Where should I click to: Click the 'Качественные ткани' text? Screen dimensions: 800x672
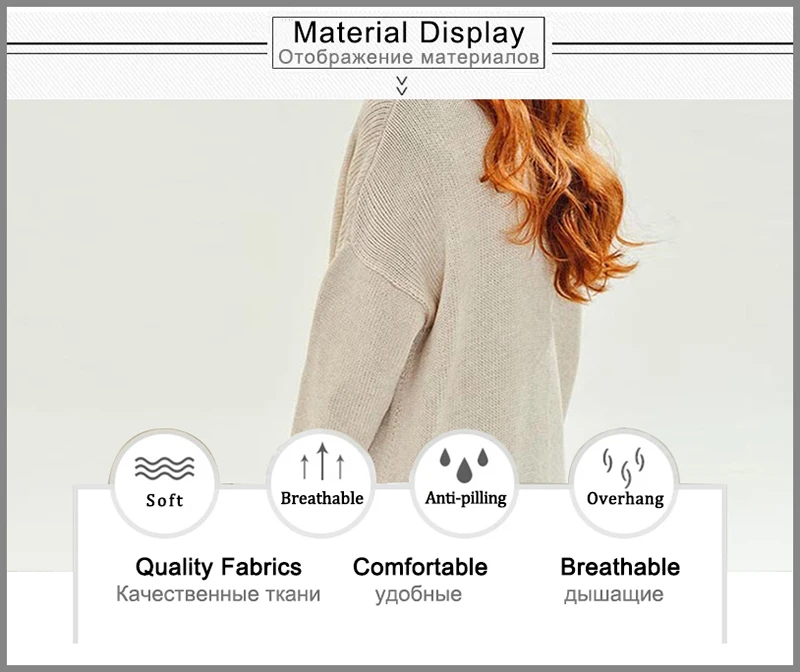pos(218,594)
